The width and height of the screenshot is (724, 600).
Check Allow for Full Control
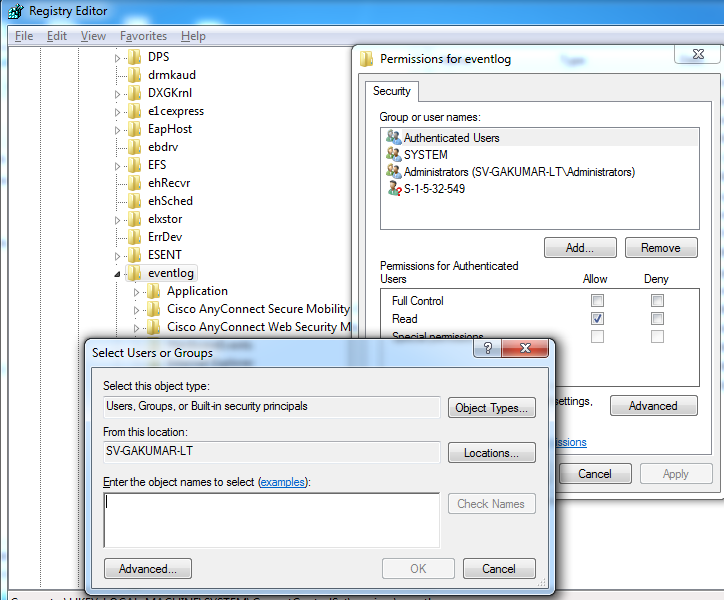tap(597, 301)
